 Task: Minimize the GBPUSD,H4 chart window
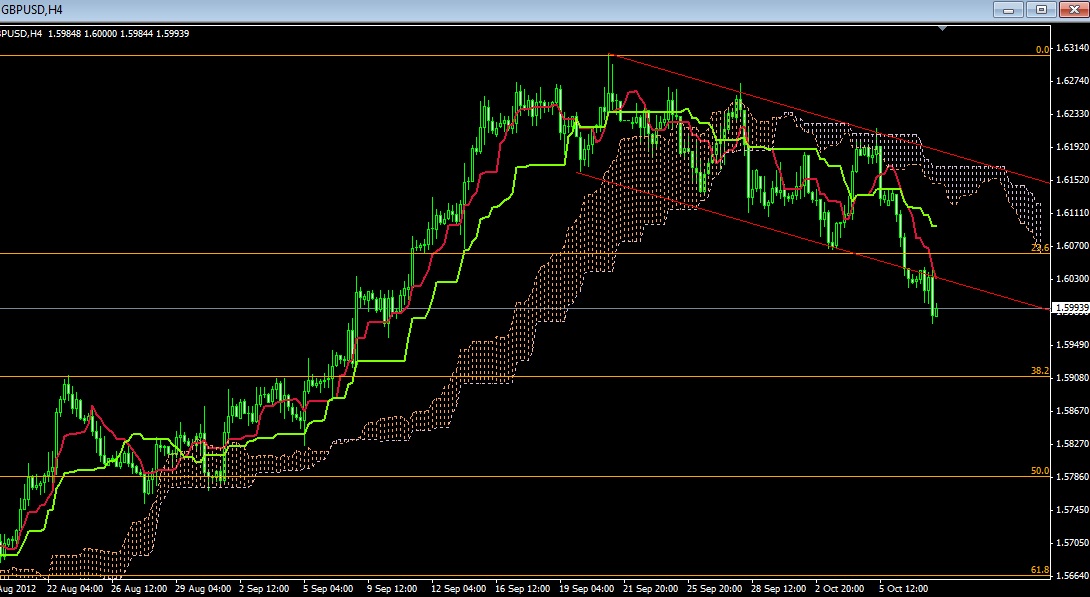click(x=1009, y=10)
